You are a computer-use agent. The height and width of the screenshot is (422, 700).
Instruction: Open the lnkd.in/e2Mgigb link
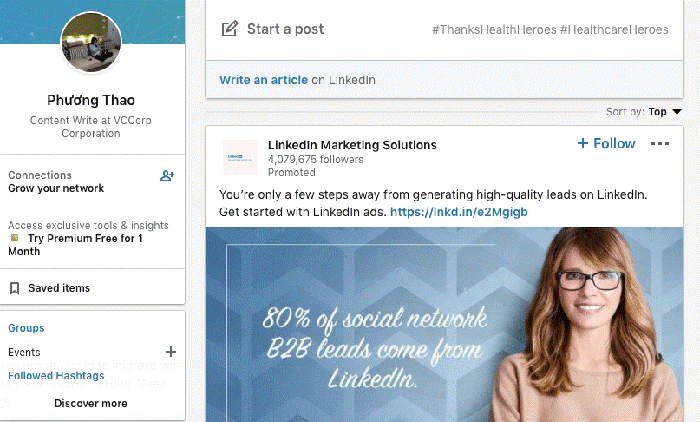pyautogui.click(x=458, y=212)
